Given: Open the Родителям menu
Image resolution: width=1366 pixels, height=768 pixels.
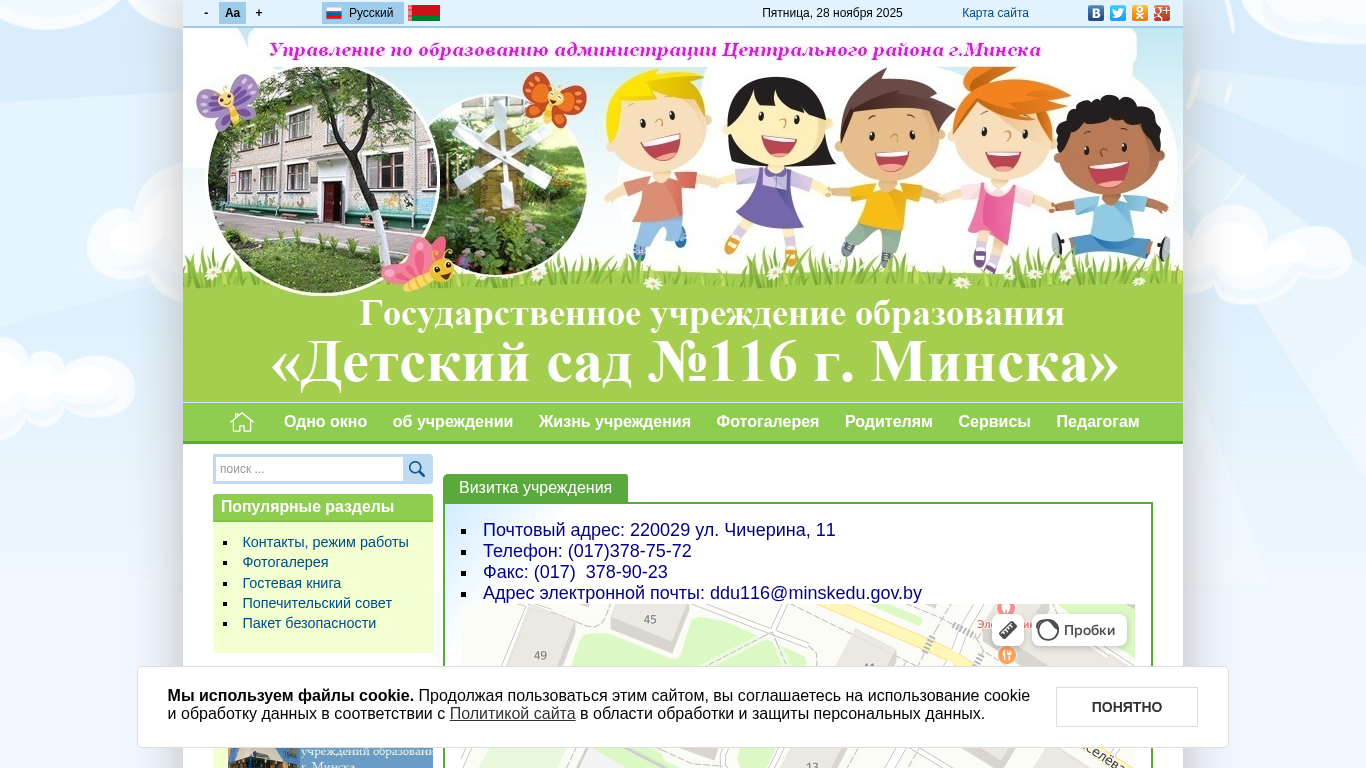Looking at the screenshot, I should point(888,422).
